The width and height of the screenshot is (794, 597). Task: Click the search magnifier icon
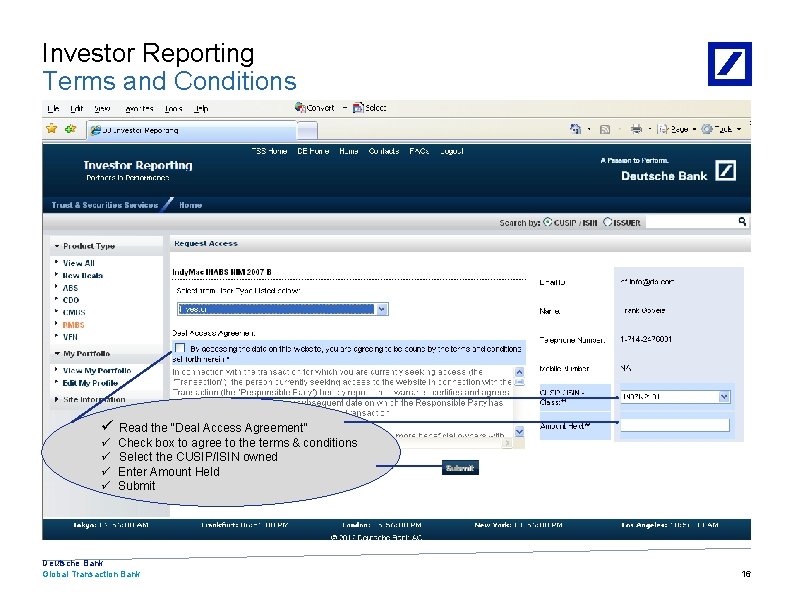click(x=742, y=221)
